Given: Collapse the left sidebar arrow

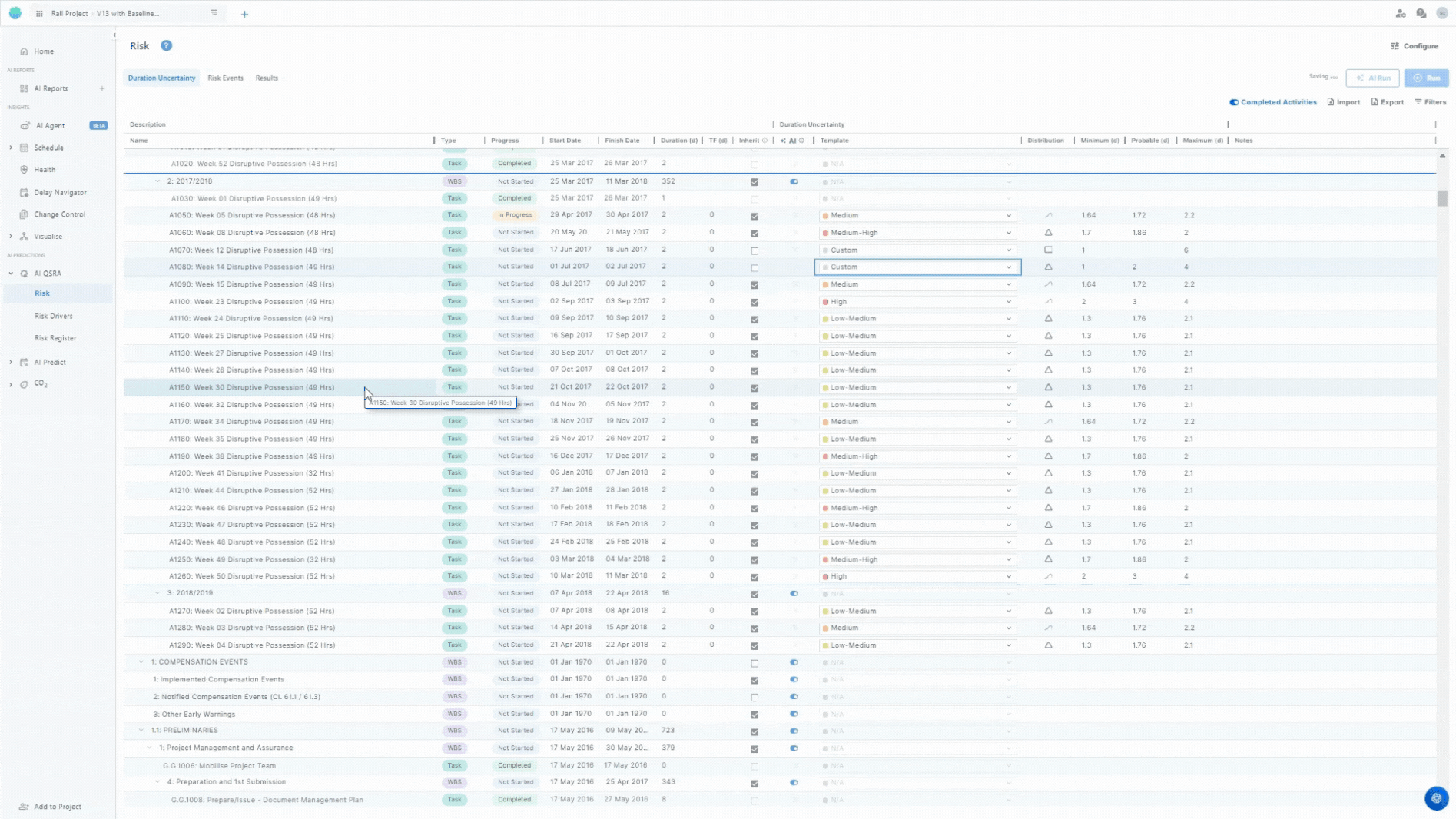Looking at the screenshot, I should click(114, 35).
